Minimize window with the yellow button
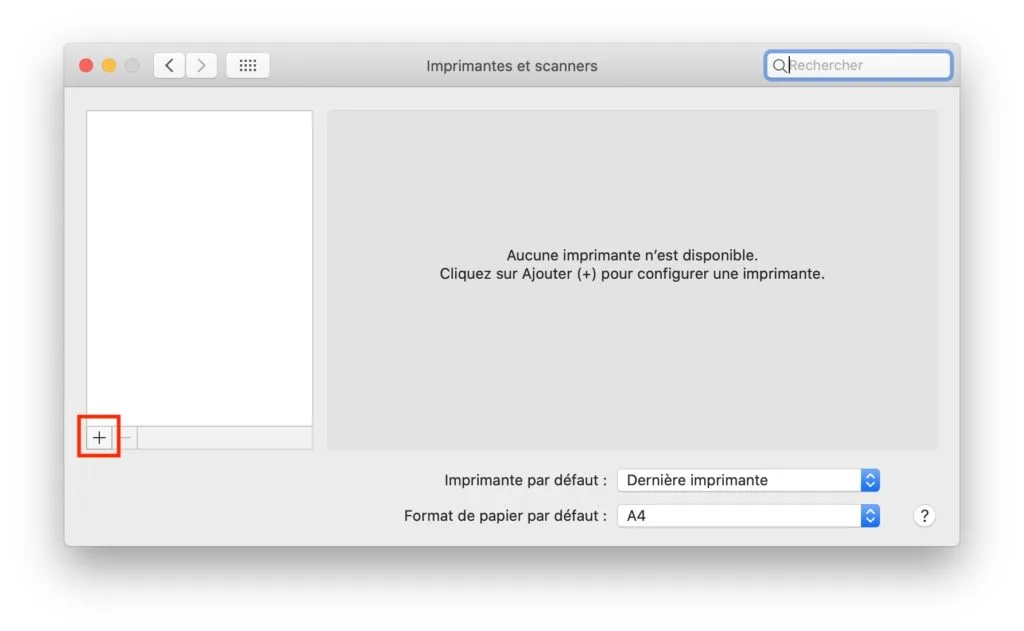The image size is (1024, 631). (109, 65)
